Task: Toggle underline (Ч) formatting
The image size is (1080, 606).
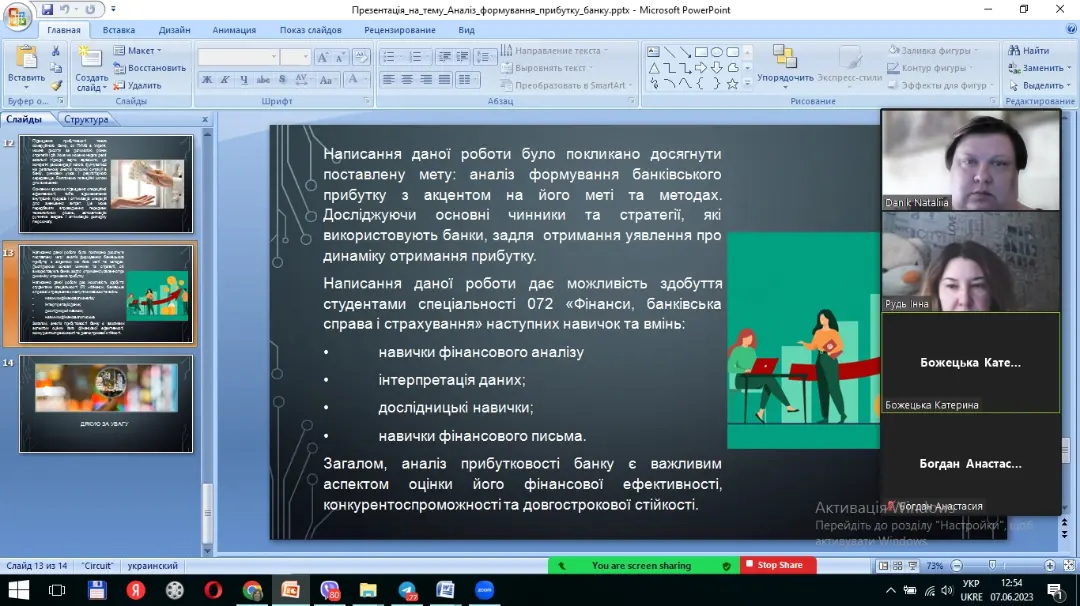Action: click(245, 80)
